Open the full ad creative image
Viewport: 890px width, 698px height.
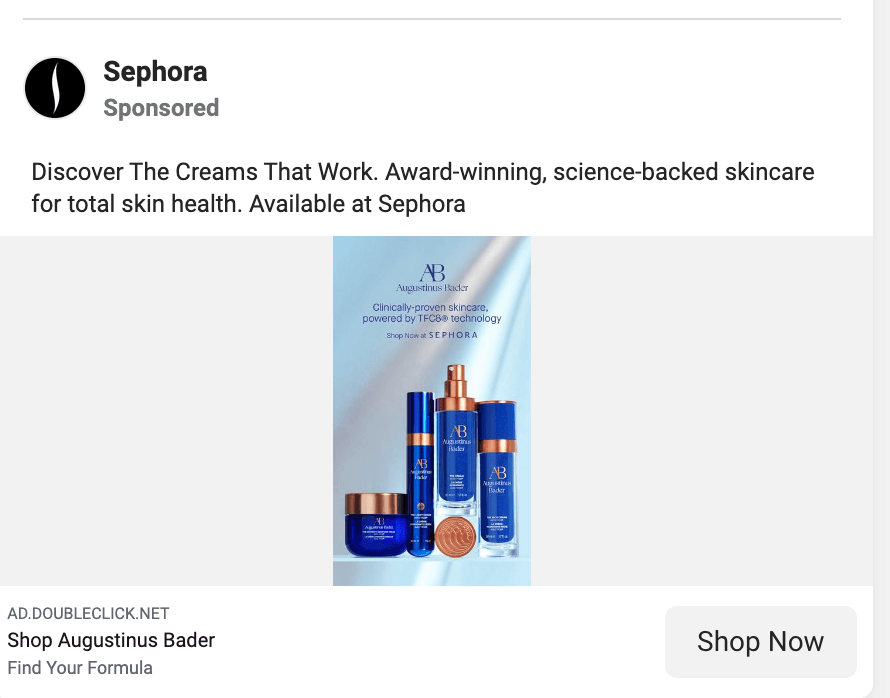432,410
